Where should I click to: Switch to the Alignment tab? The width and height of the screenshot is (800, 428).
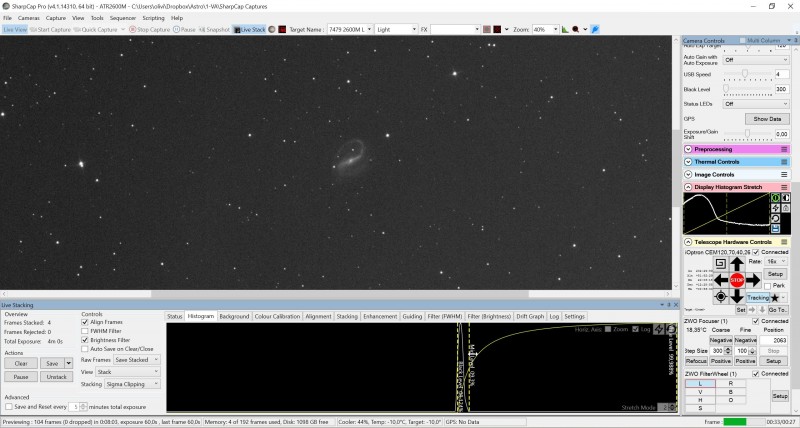point(318,316)
